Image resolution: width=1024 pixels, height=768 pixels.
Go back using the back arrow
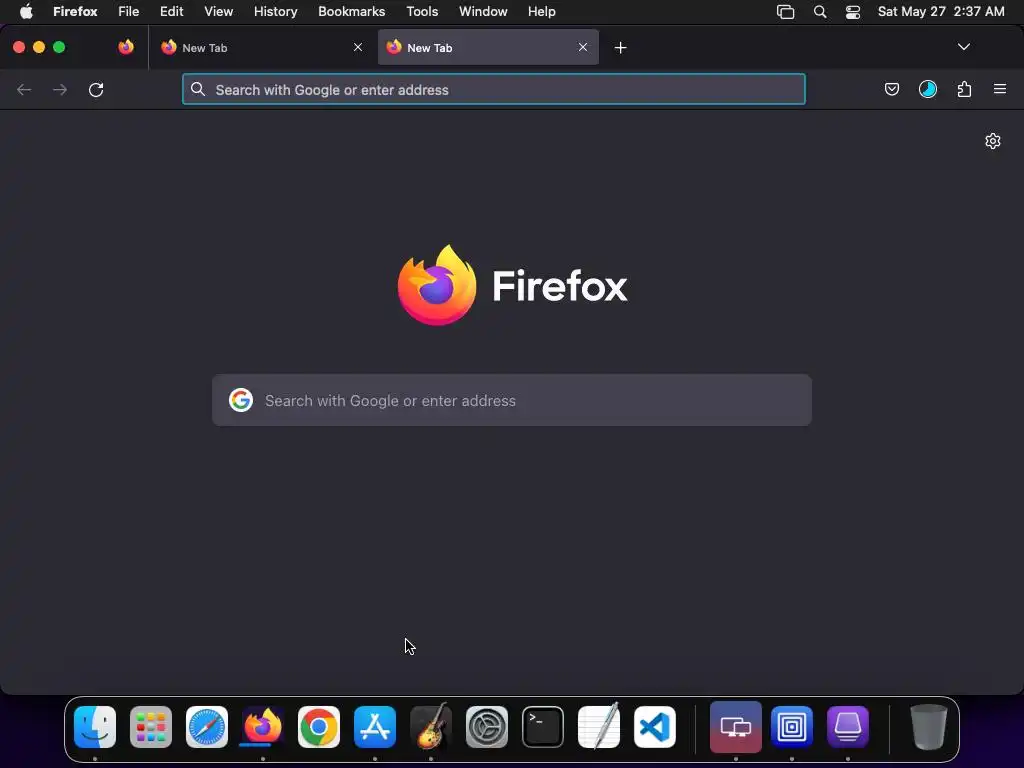pyautogui.click(x=24, y=89)
